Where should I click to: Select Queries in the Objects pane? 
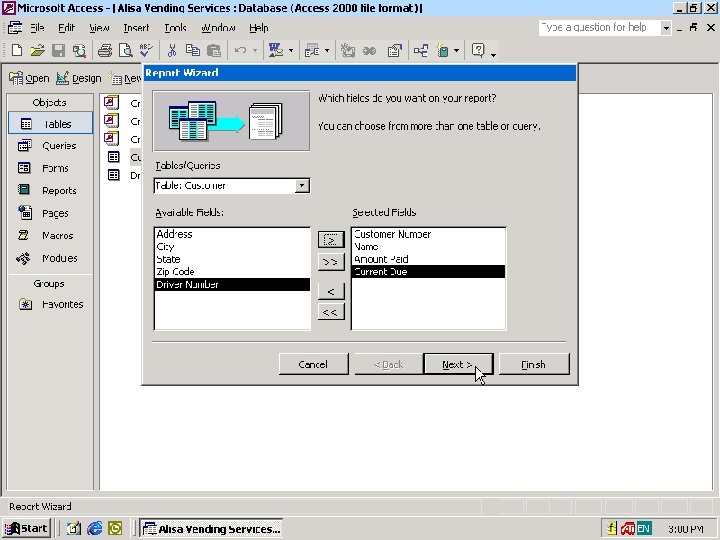51,146
